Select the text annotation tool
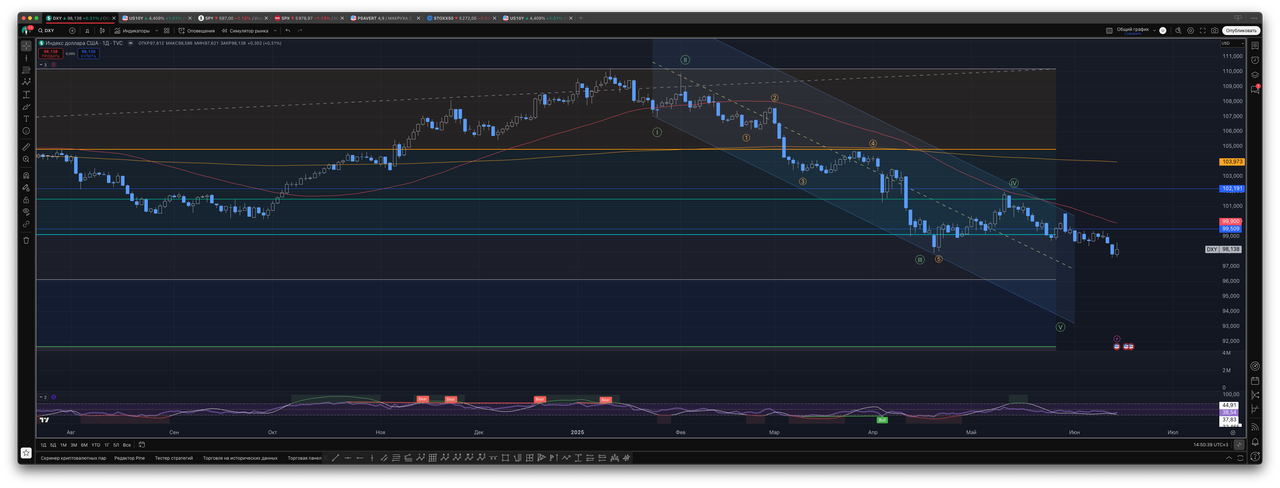Viewport: 1280px width, 488px height. [26, 119]
